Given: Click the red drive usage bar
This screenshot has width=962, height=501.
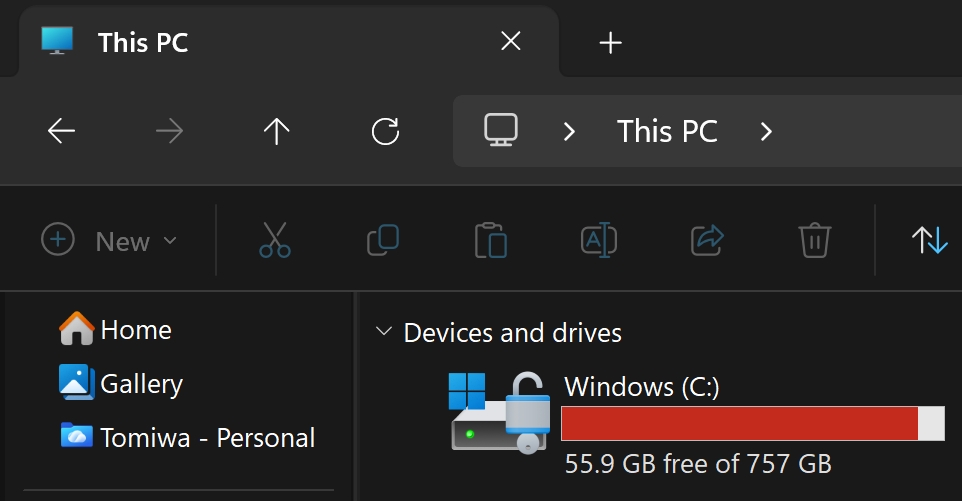Looking at the screenshot, I should point(753,423).
